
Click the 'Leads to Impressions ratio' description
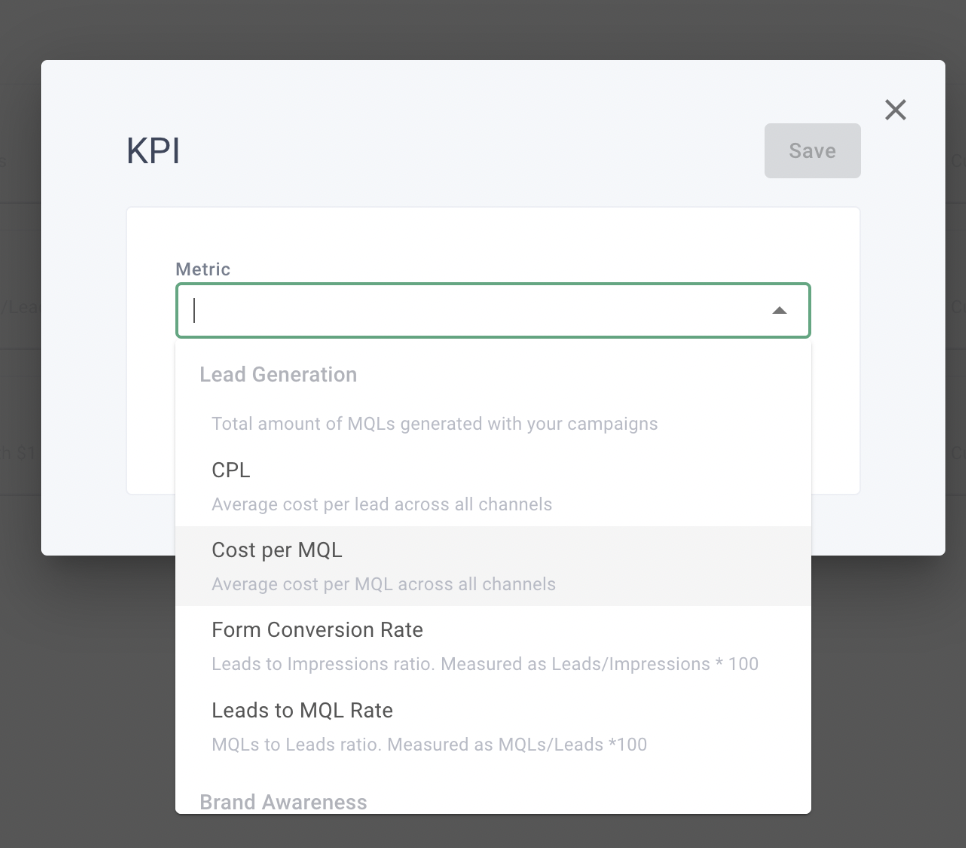click(485, 664)
